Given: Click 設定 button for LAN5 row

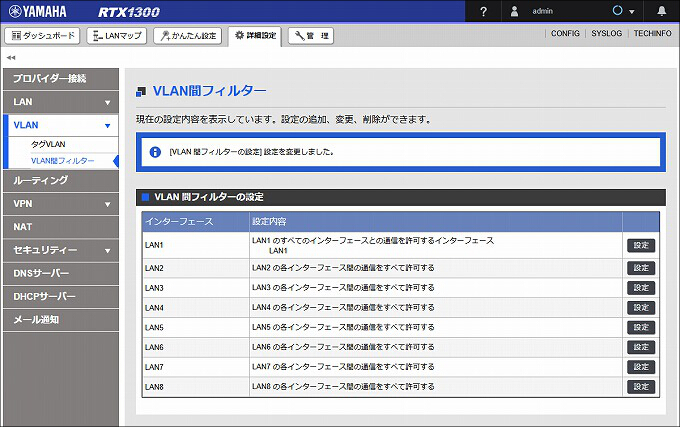Looking at the screenshot, I should coord(641,327).
